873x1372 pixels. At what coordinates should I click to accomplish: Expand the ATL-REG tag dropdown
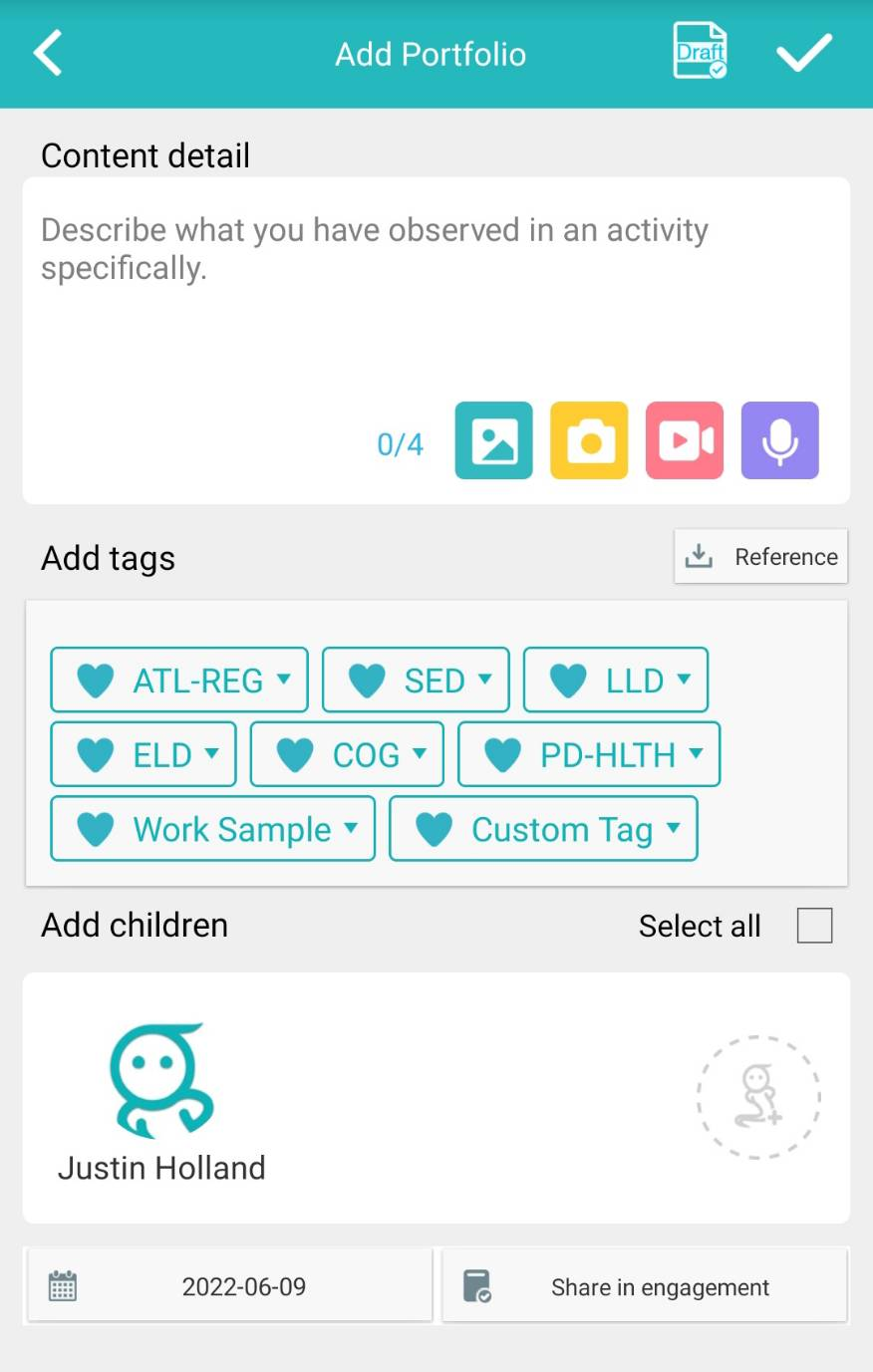point(179,681)
